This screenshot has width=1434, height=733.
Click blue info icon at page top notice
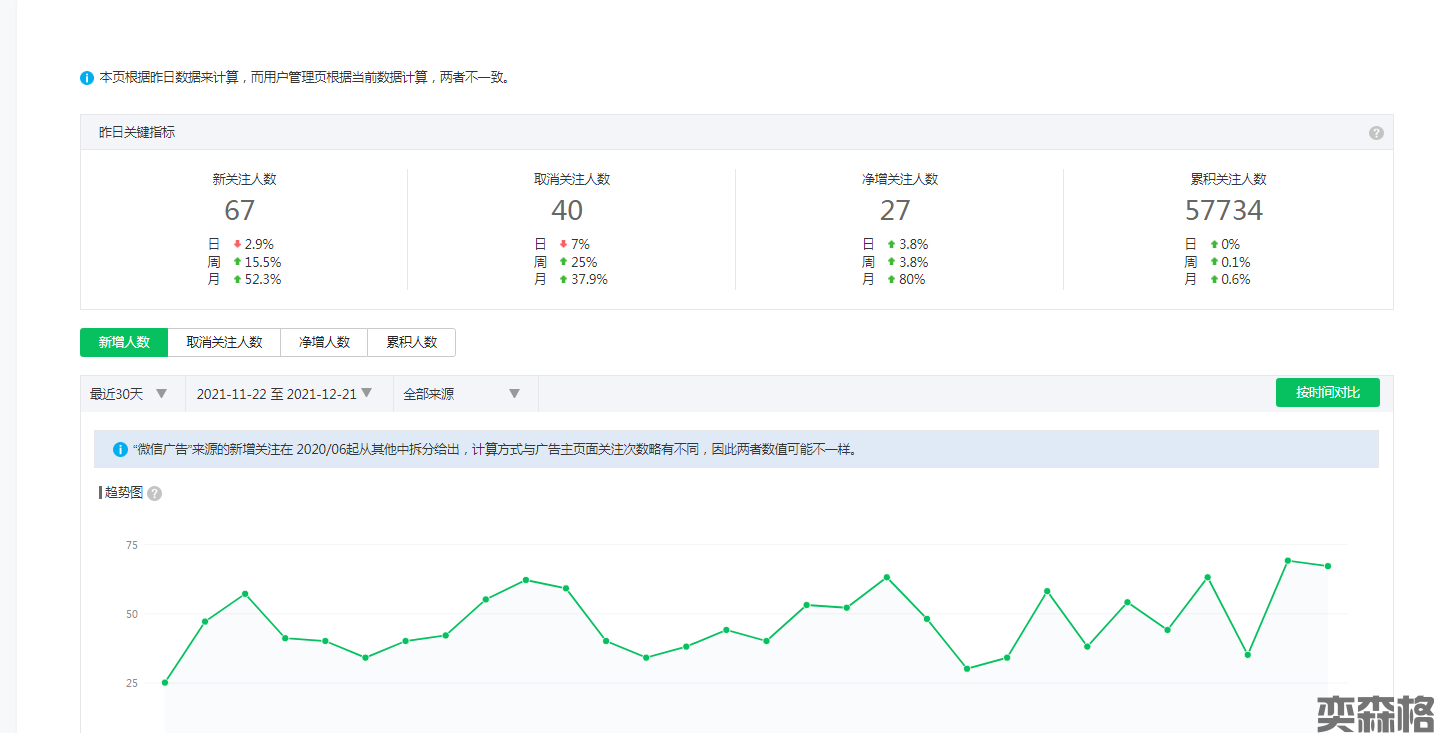pyautogui.click(x=87, y=78)
